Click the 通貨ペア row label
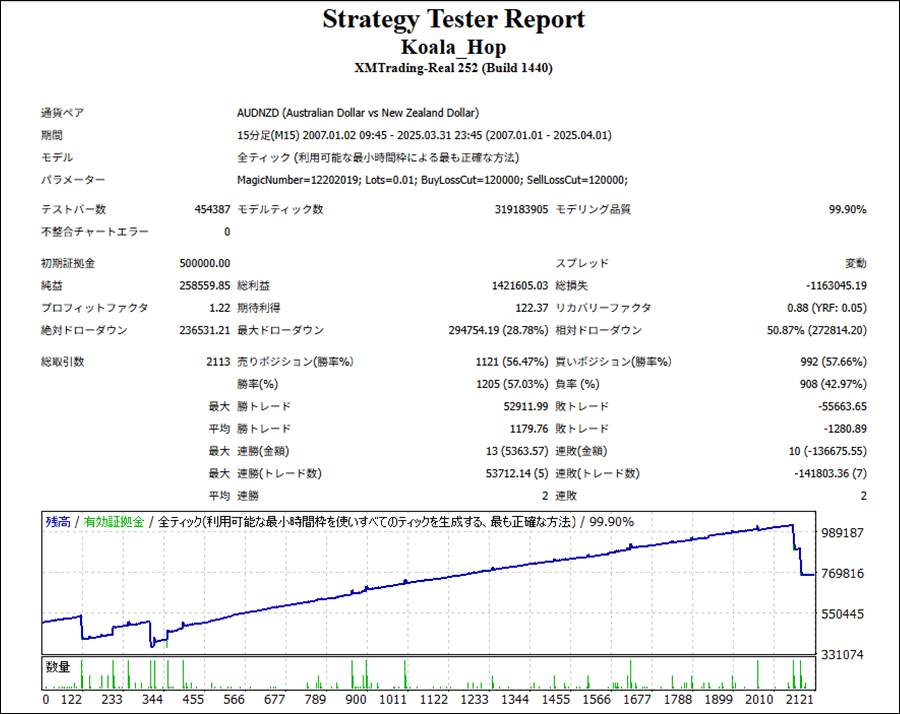The width and height of the screenshot is (900, 714). pyautogui.click(x=63, y=113)
